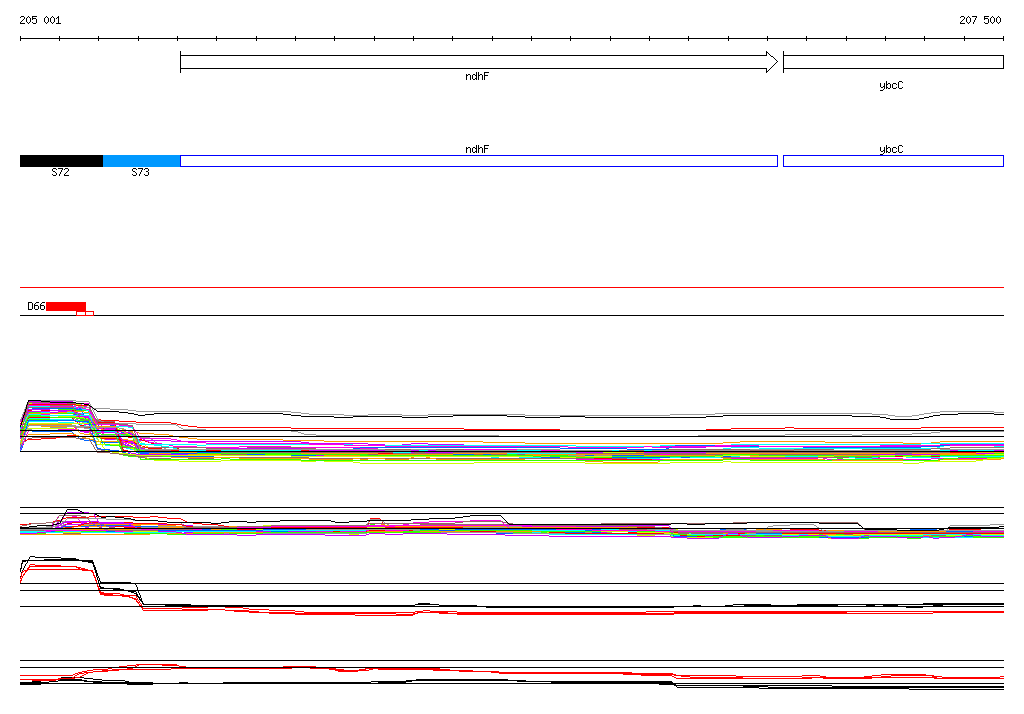Screen dimensions: 1024x714
Task: Click the S73 text label
Action: [141, 173]
